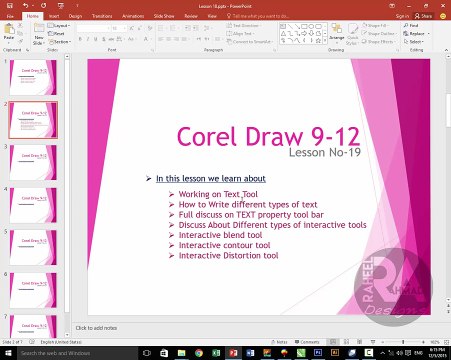Viewport: 451px width, 360px height.
Task: Open Shape Effects menu
Action: click(378, 42)
